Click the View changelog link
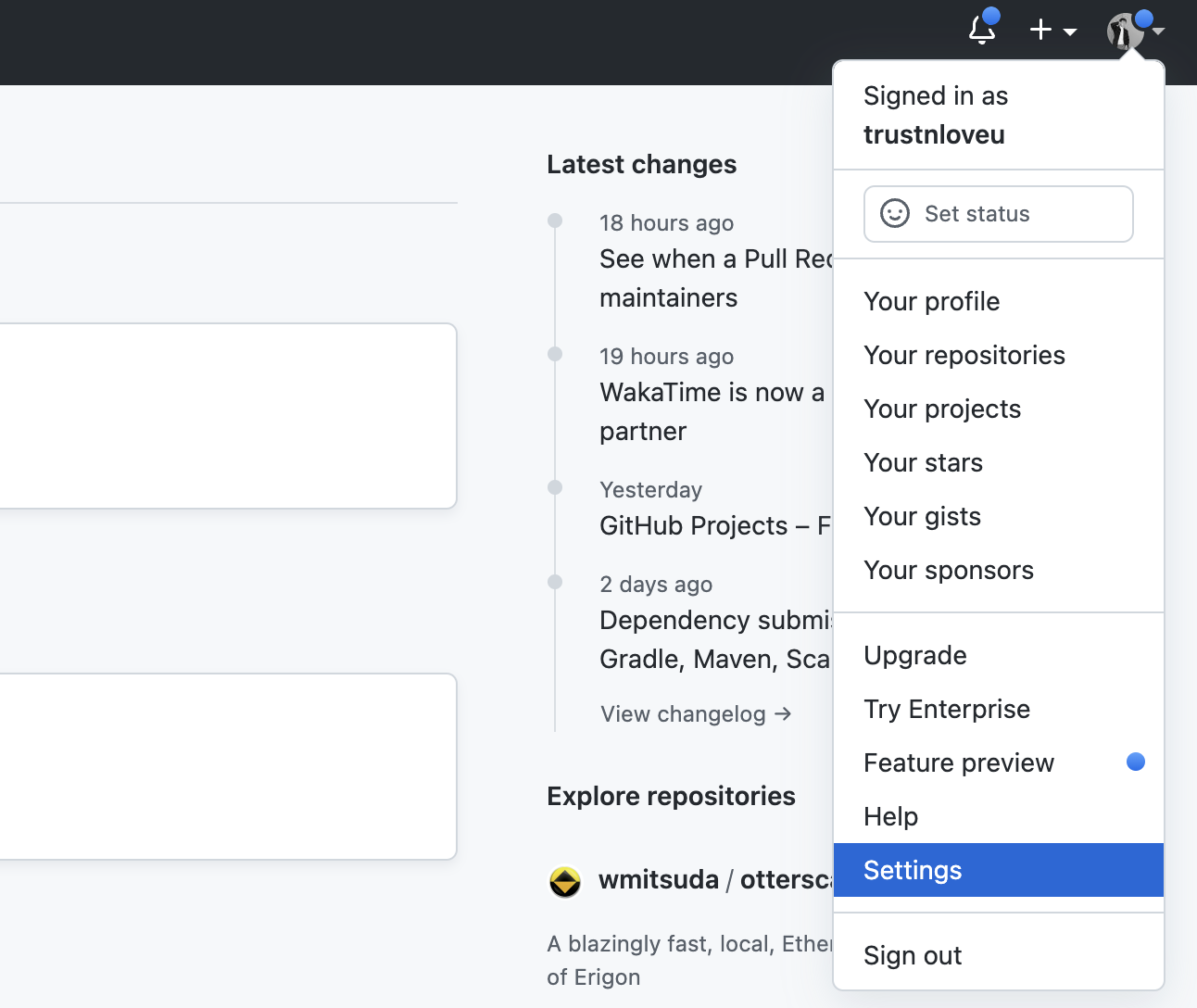Image resolution: width=1197 pixels, height=1008 pixels. pos(696,714)
